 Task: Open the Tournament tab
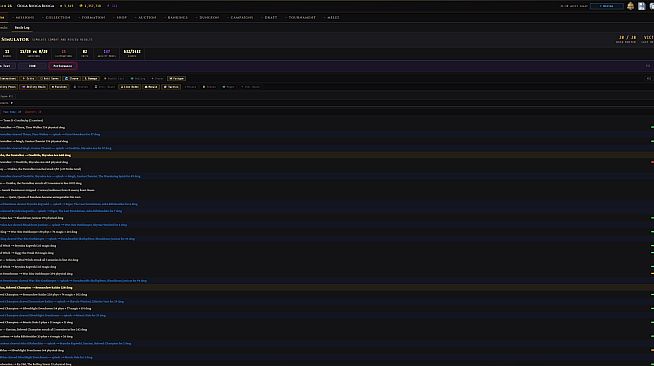pyautogui.click(x=300, y=18)
